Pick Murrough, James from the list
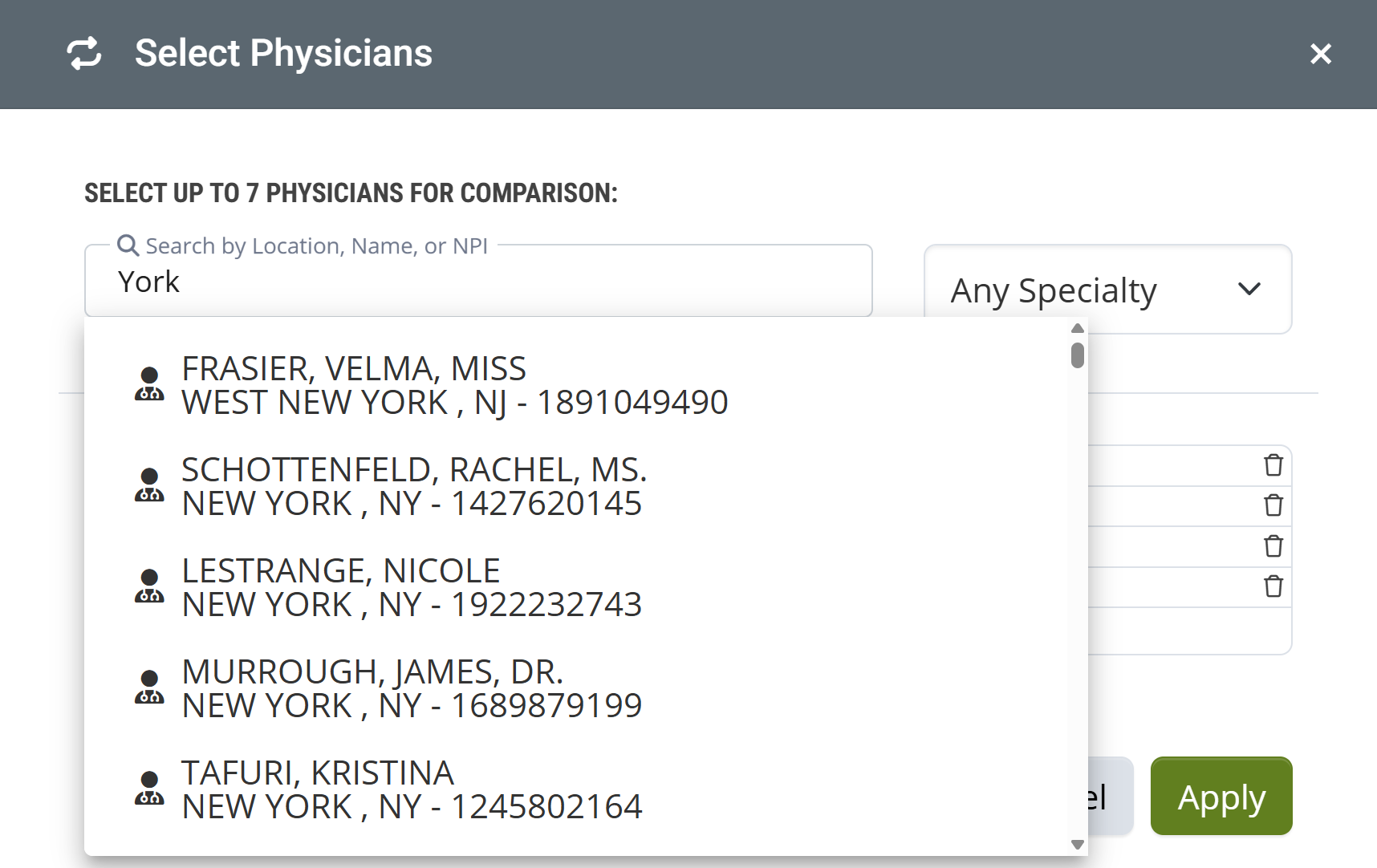Screen dimensions: 1377x868 pos(412,689)
